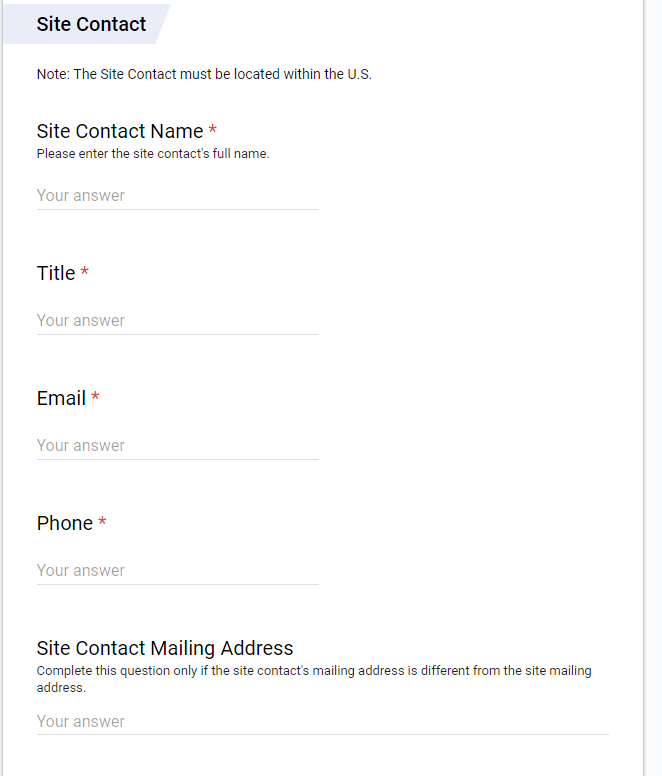Screen dimensions: 662x776
Task: Click the "Please enter the site contact's full name" hint
Action: point(153,154)
